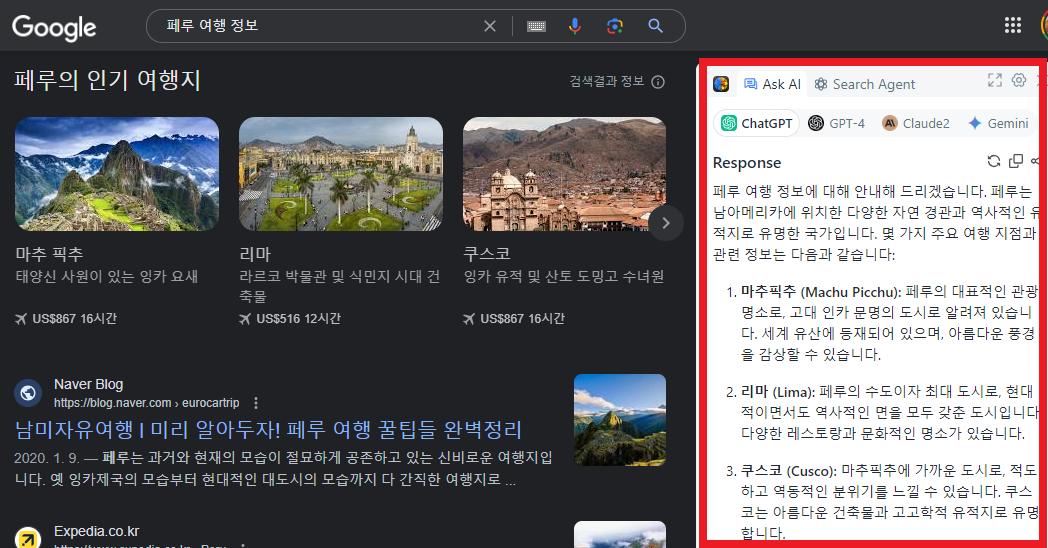Viewport: 1048px width, 548px height.
Task: Open the Naver Blog result options menu
Action: (x=256, y=403)
